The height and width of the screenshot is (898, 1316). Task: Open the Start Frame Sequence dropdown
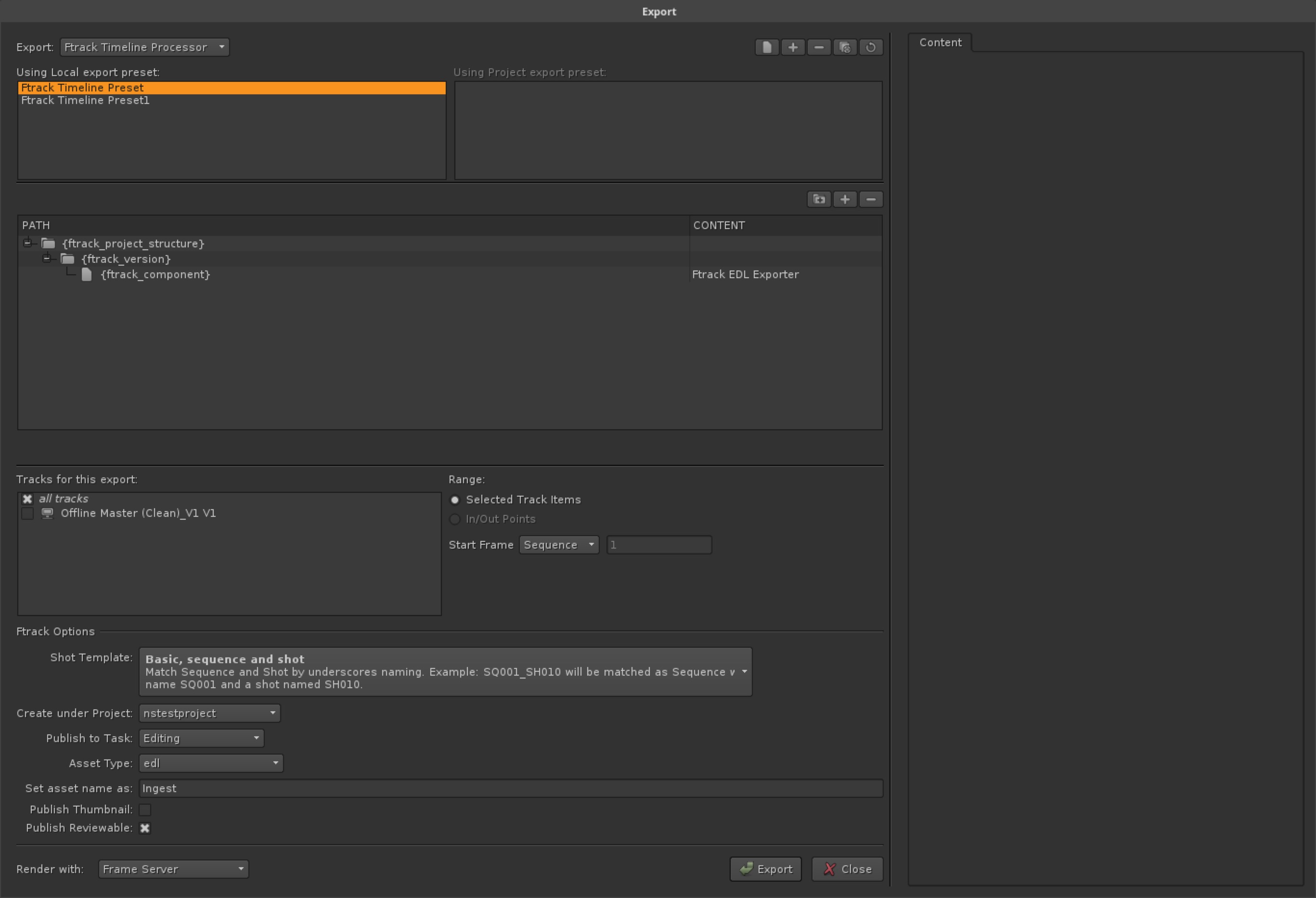tap(559, 545)
